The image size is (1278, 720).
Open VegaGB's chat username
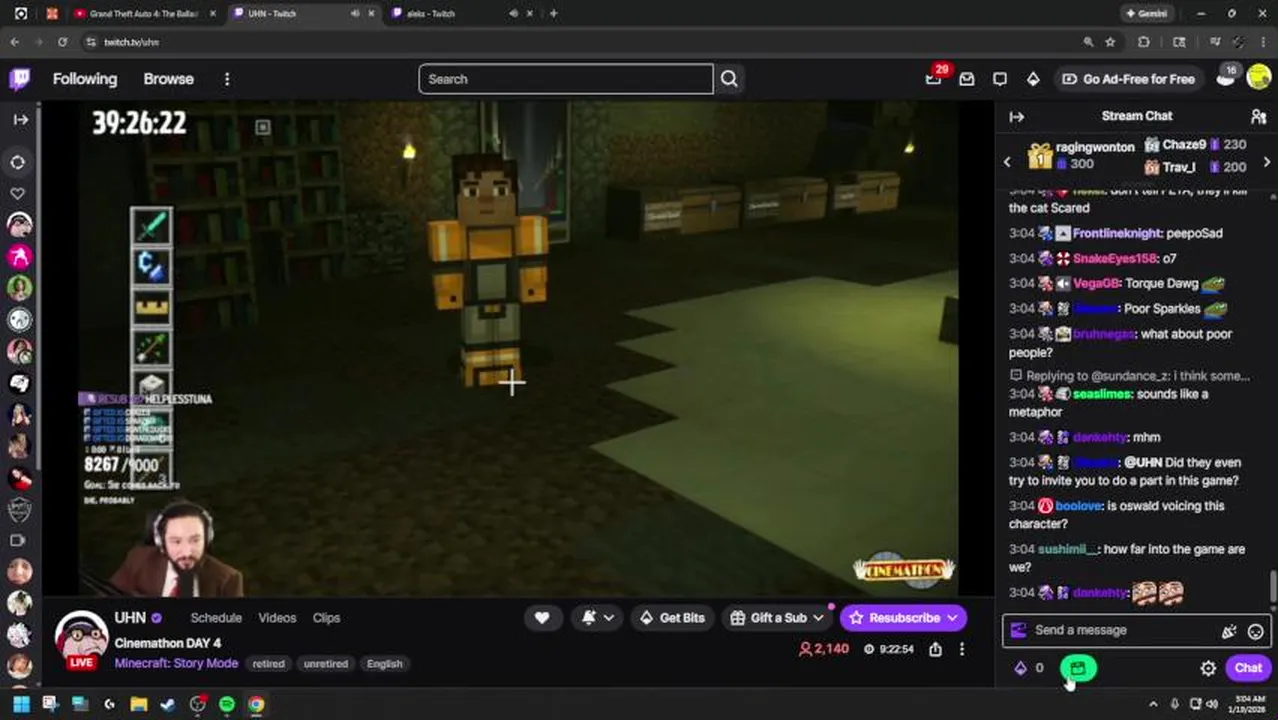point(1097,283)
